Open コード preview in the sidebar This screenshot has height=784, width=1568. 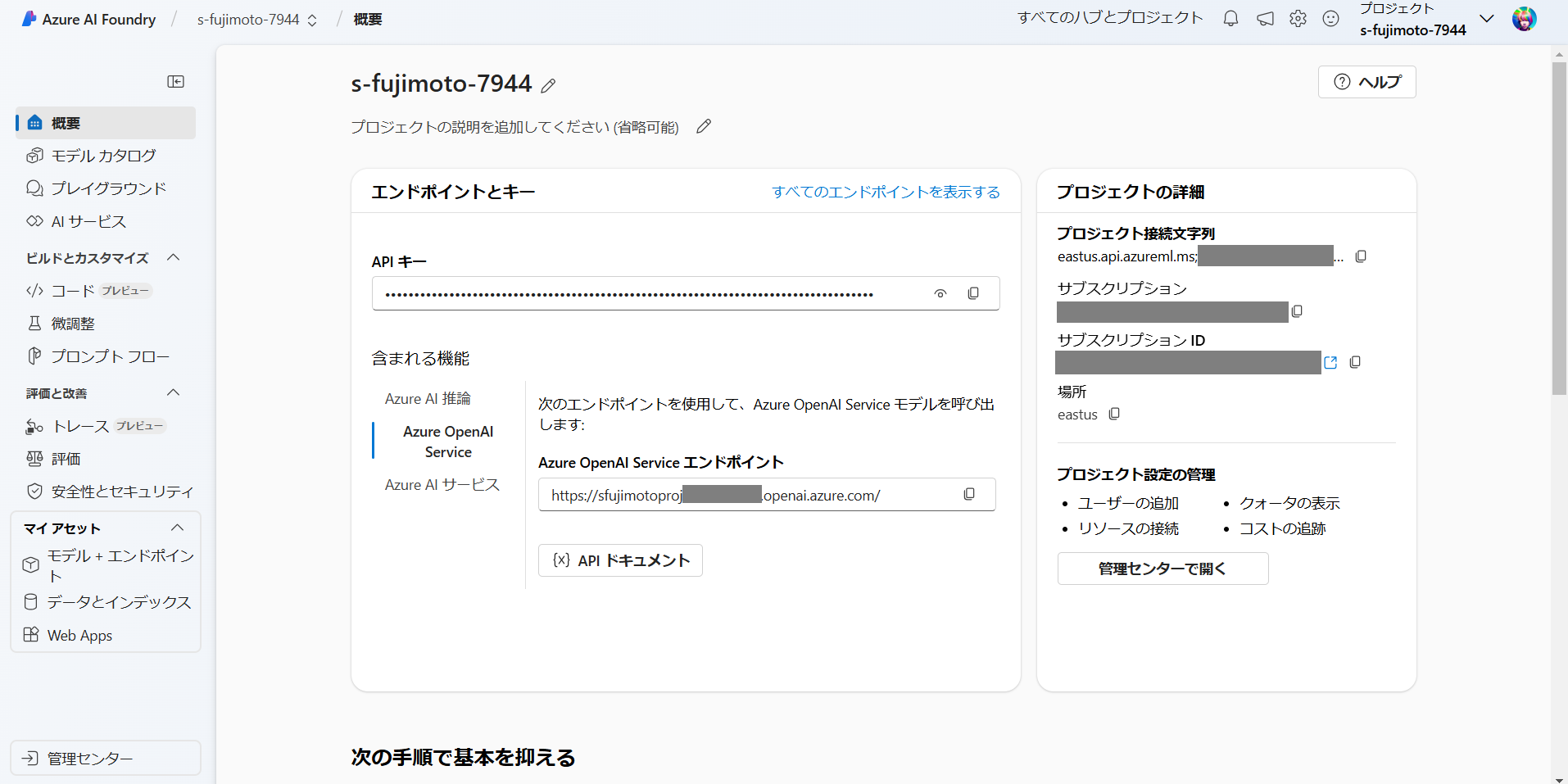pyautogui.click(x=106, y=291)
